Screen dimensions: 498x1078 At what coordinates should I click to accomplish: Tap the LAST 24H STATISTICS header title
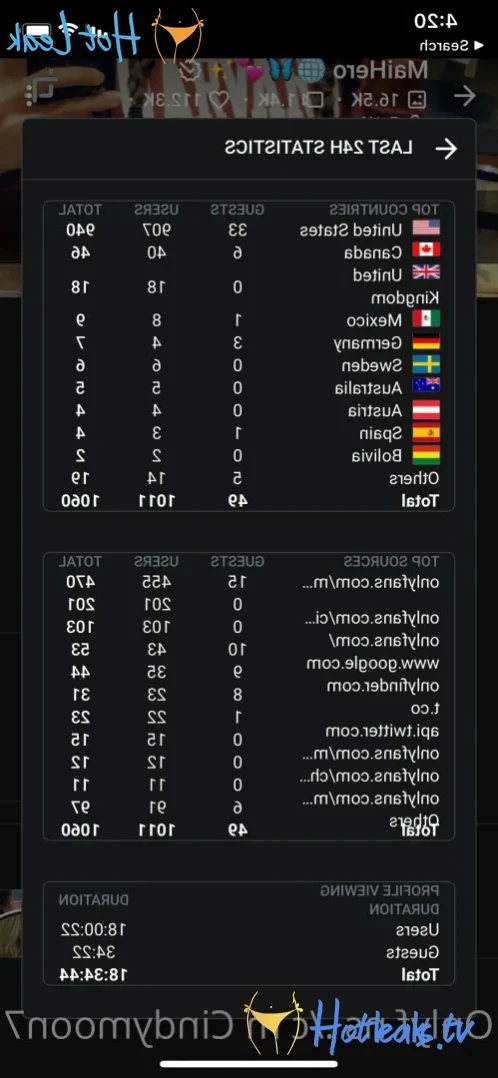(x=318, y=148)
